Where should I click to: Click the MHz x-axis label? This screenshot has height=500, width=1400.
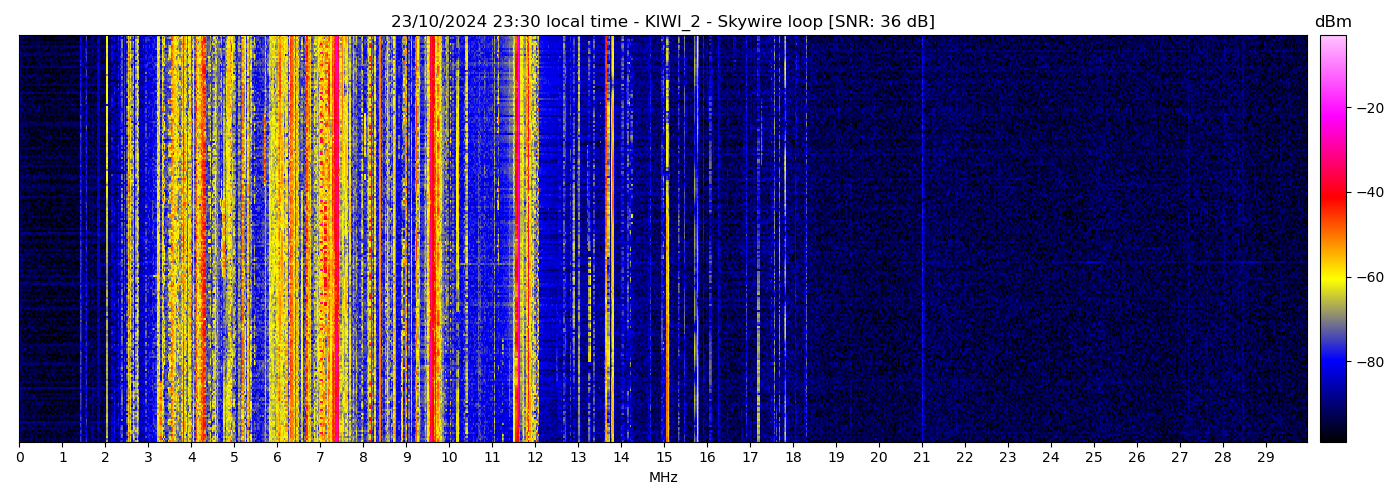[x=663, y=478]
